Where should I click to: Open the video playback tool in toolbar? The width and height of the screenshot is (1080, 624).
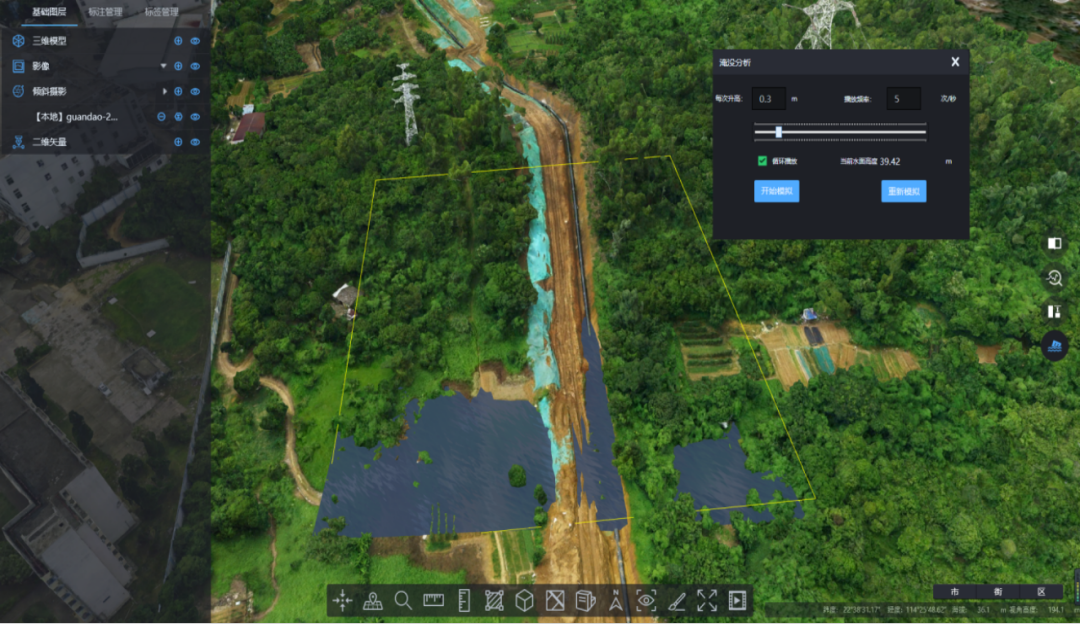pos(738,600)
